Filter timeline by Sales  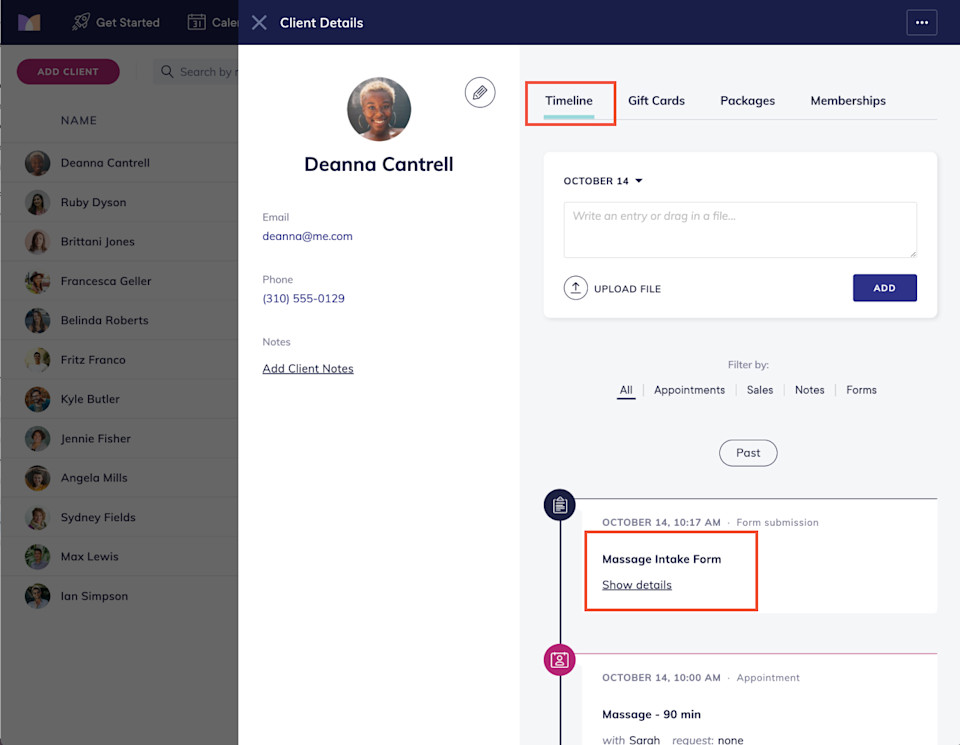point(760,390)
